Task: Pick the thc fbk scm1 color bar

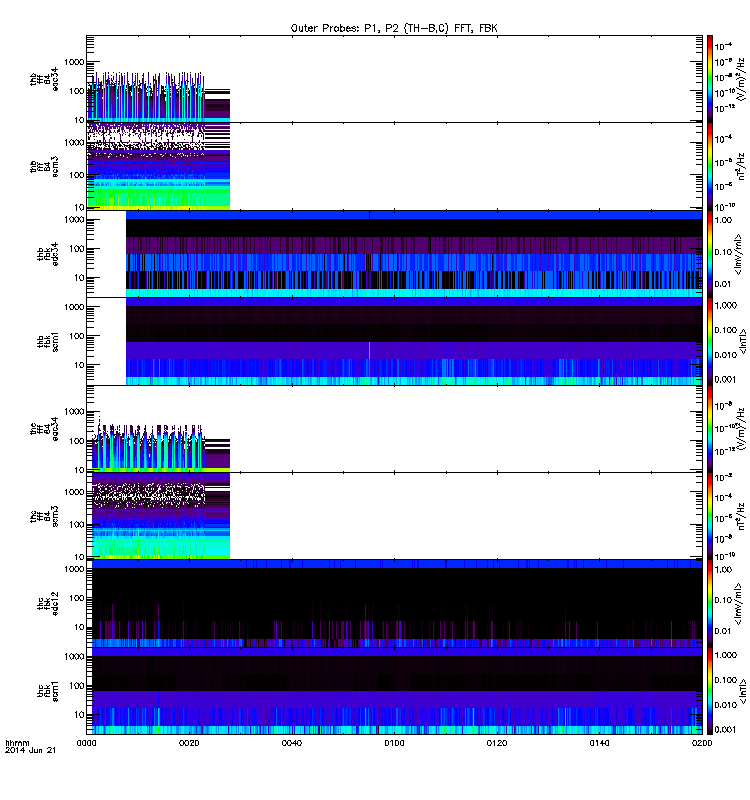Action: [710, 691]
